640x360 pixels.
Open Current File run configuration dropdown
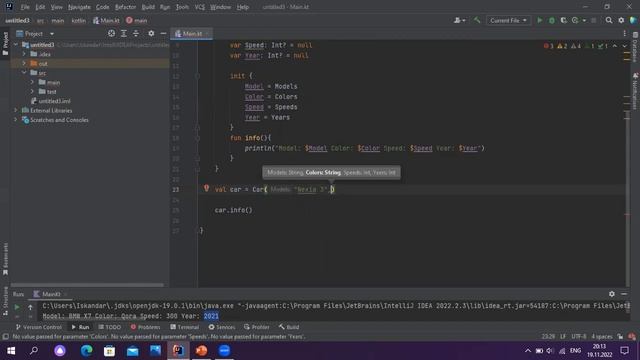[508, 20]
